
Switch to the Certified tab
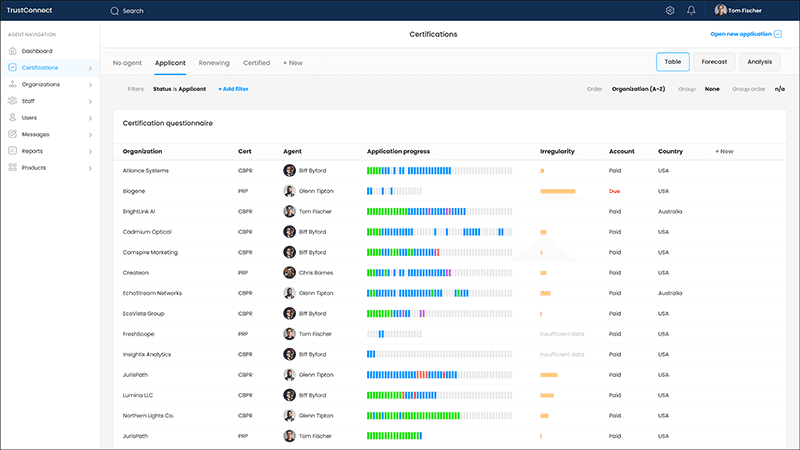click(256, 63)
